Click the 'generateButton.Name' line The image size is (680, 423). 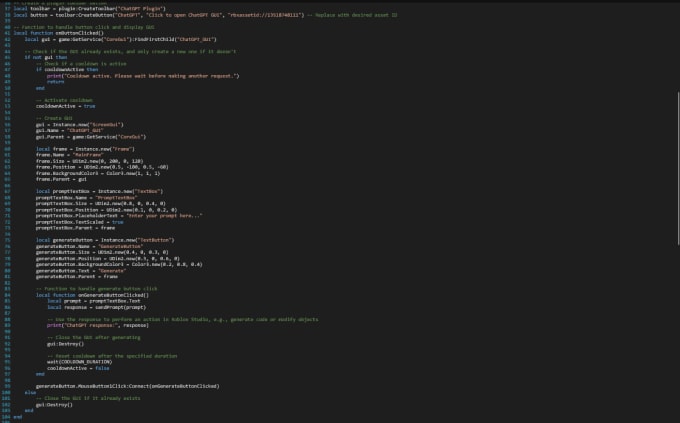(89, 246)
